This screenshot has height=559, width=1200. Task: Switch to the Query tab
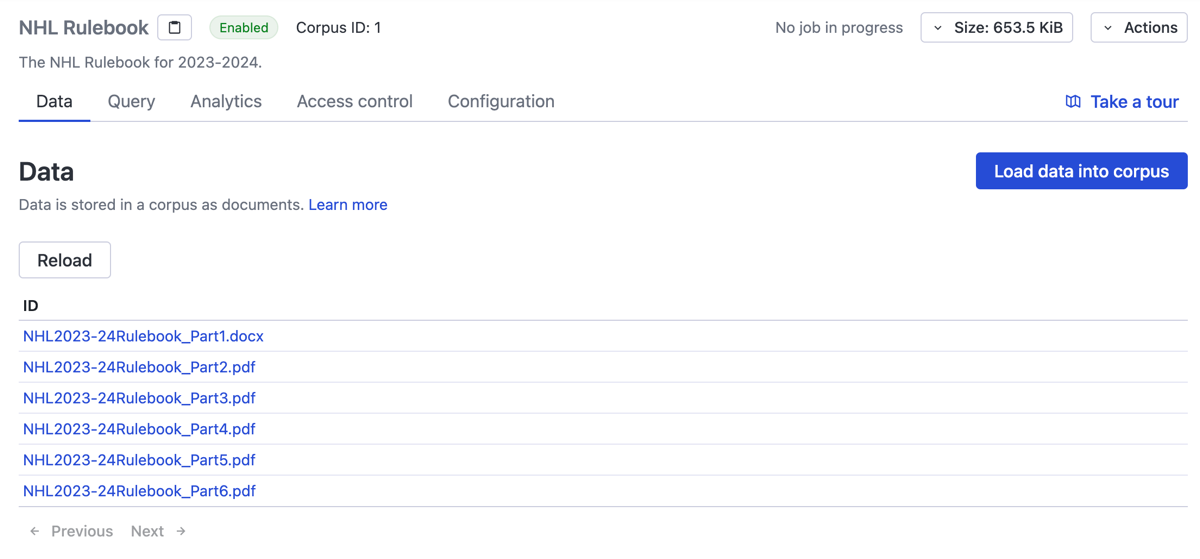tap(131, 102)
